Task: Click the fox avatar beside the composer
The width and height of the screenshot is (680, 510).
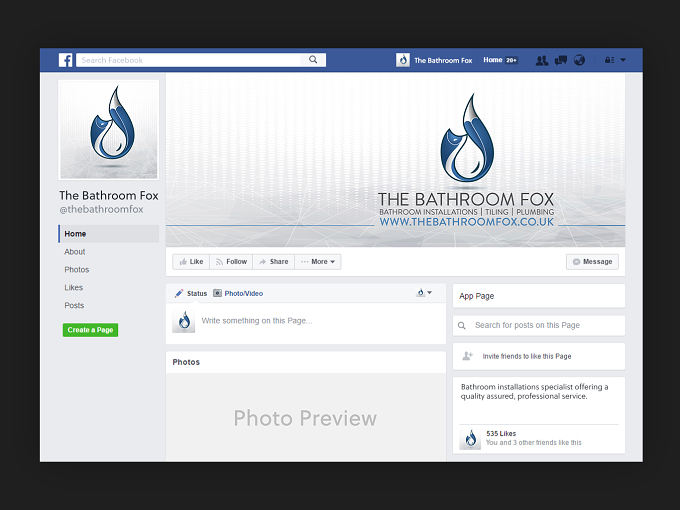Action: pos(183,321)
